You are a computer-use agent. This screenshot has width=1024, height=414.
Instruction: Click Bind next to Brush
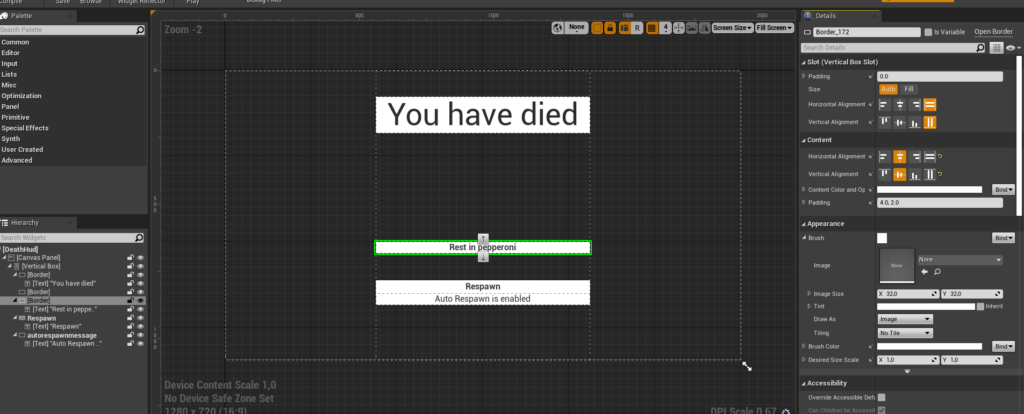[x=1002, y=238]
